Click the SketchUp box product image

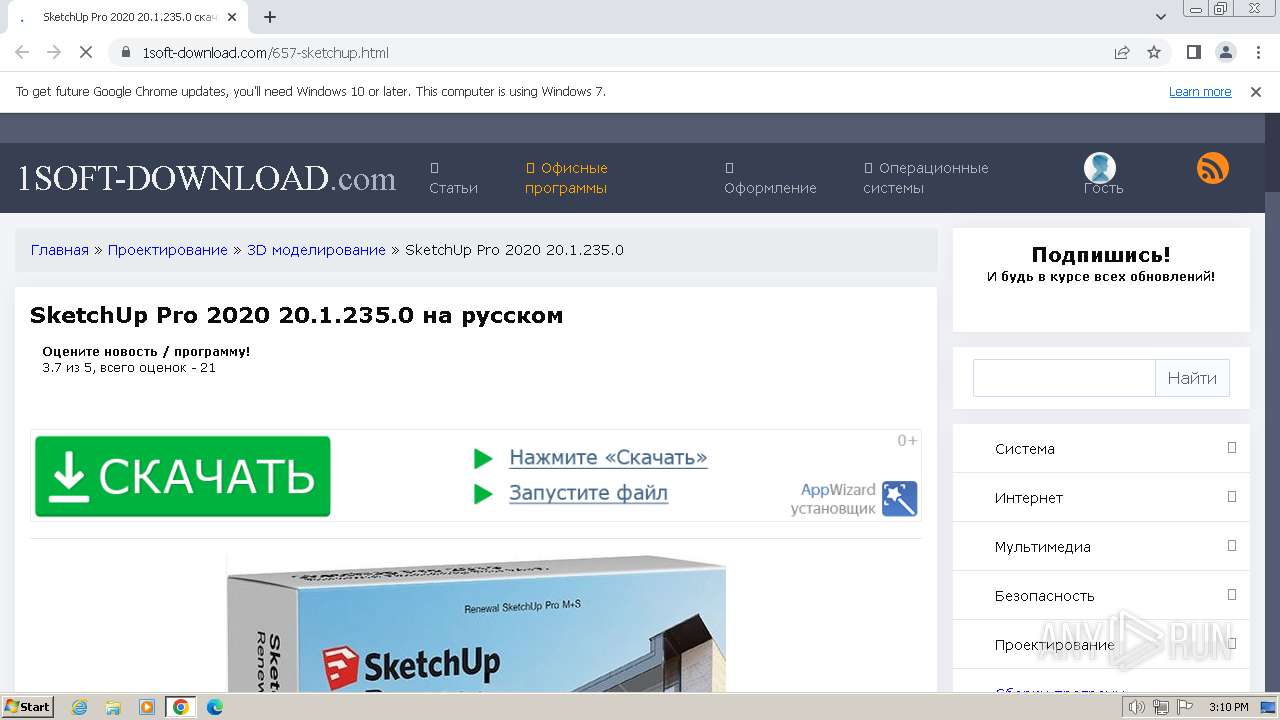(476, 623)
